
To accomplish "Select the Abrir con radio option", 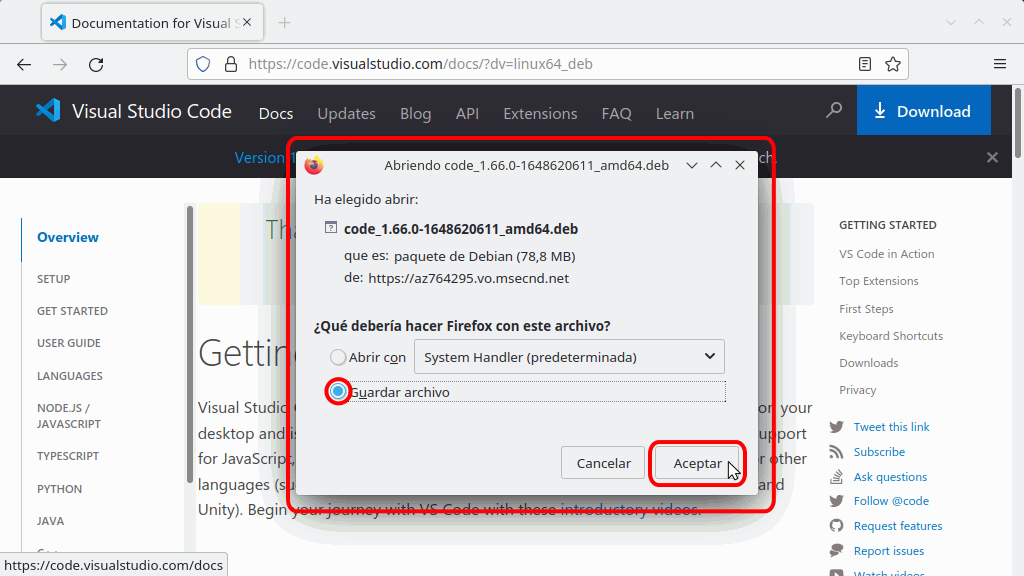I will [338, 357].
